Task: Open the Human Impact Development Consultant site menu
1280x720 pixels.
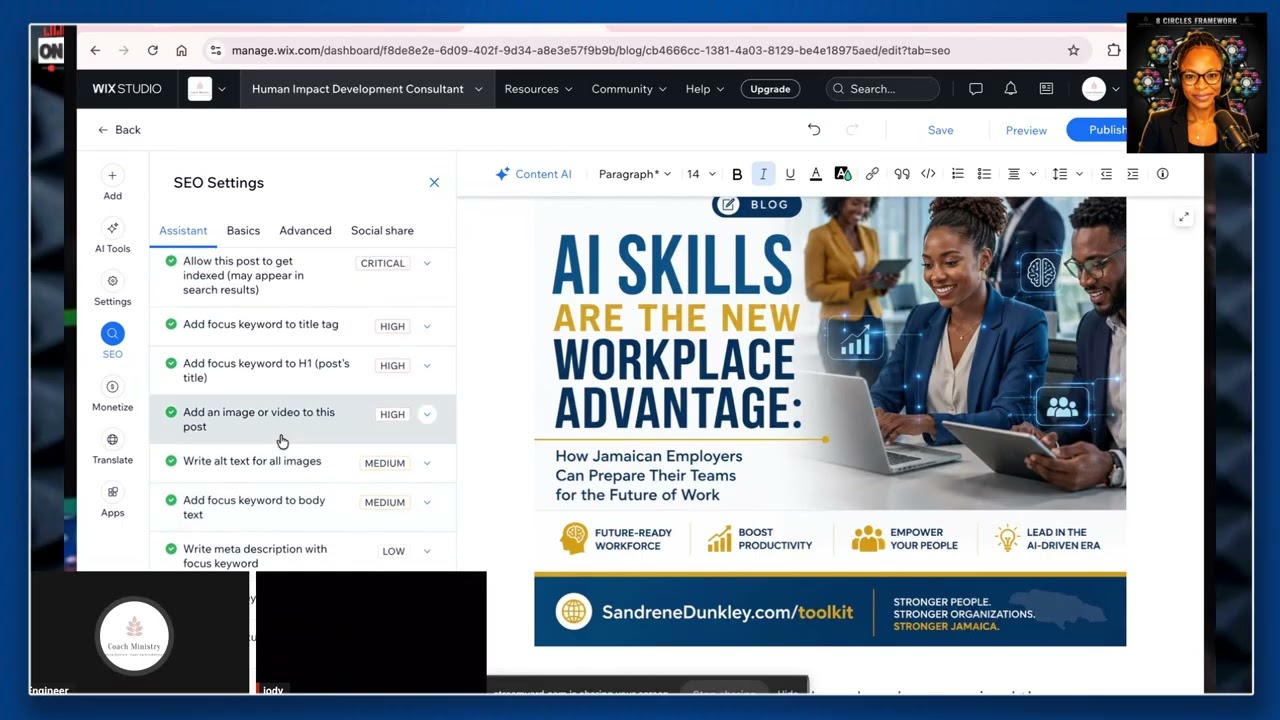Action: 367,89
